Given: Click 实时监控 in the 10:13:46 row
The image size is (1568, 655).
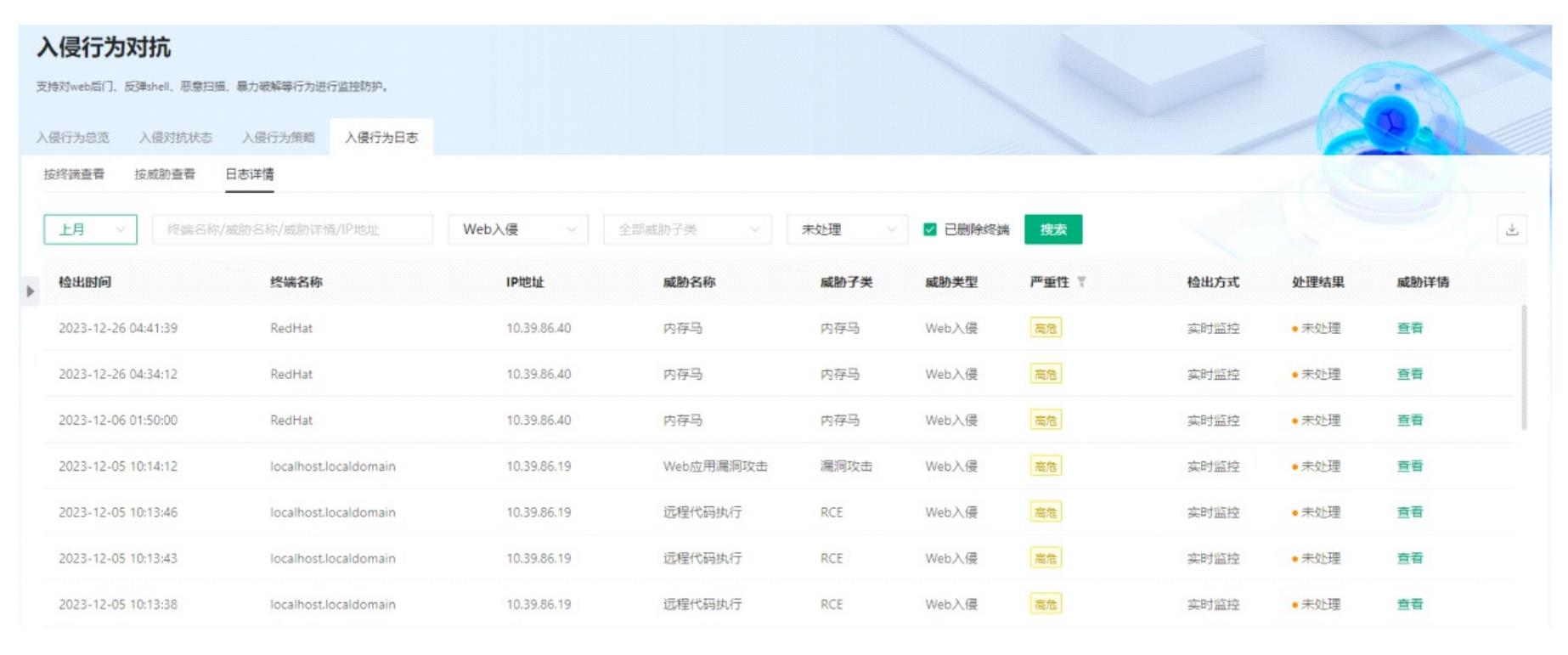Looking at the screenshot, I should 1213,512.
